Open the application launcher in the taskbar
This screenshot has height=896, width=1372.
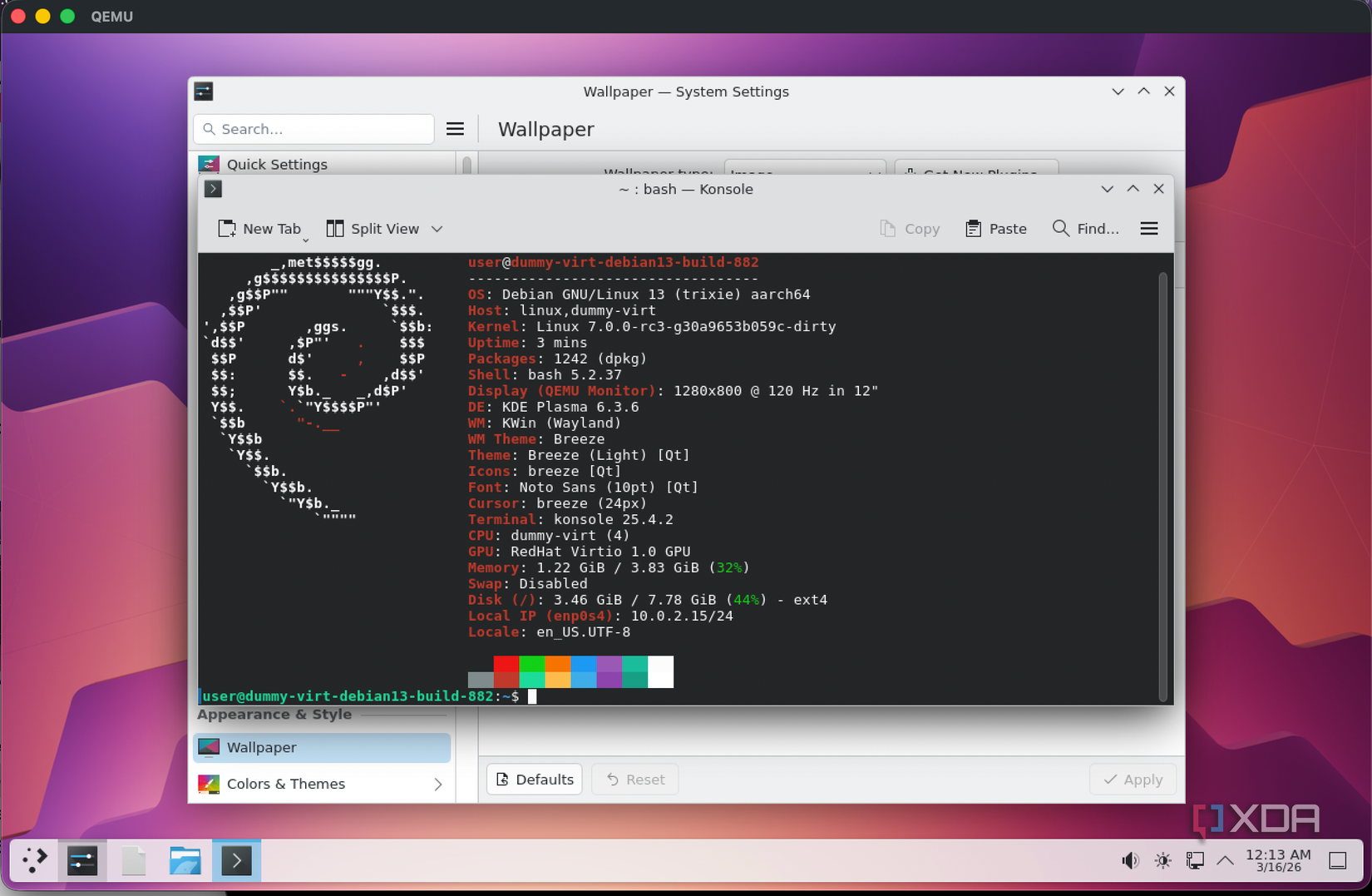click(x=33, y=860)
